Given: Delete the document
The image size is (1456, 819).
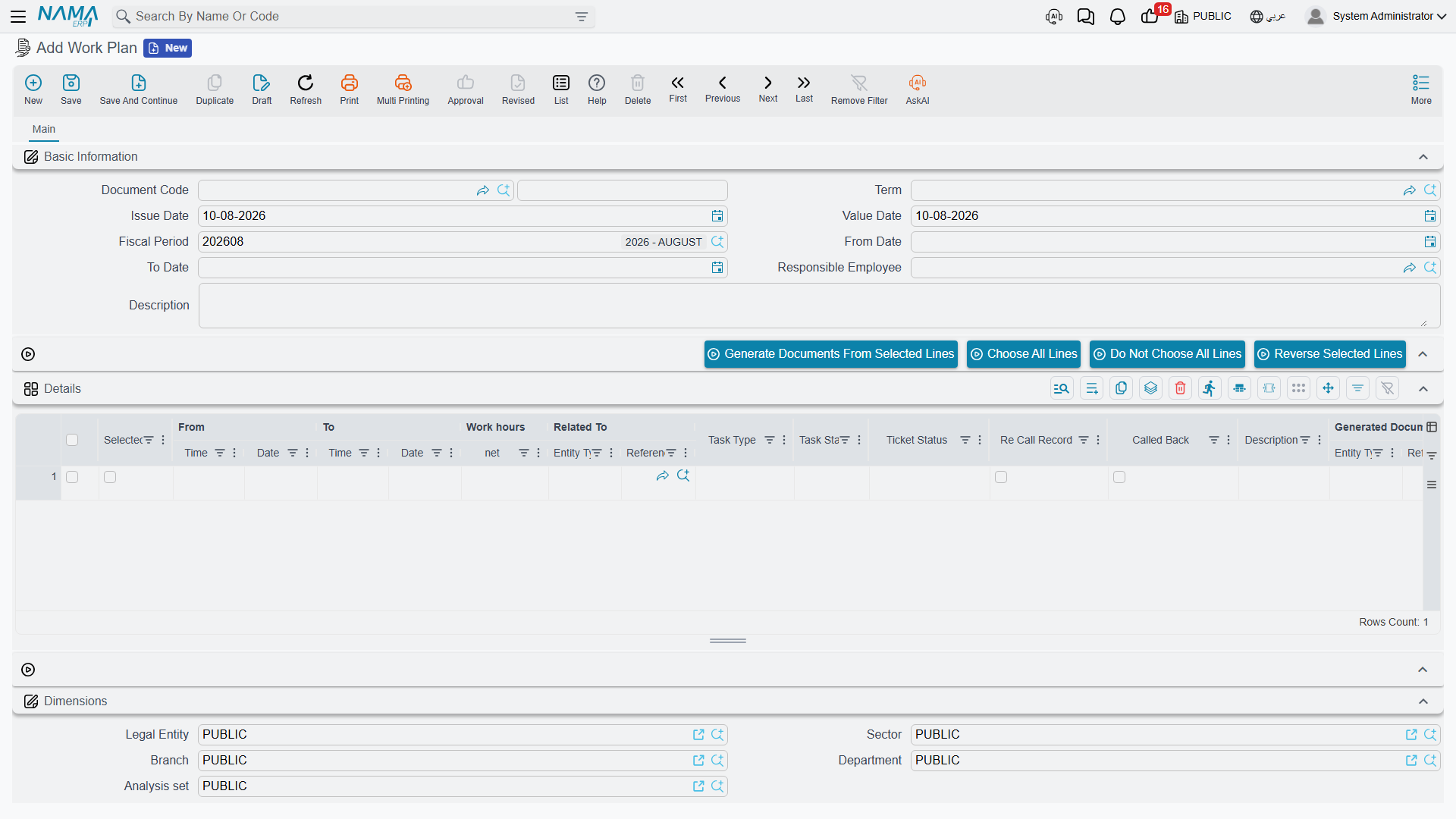Looking at the screenshot, I should (x=638, y=89).
